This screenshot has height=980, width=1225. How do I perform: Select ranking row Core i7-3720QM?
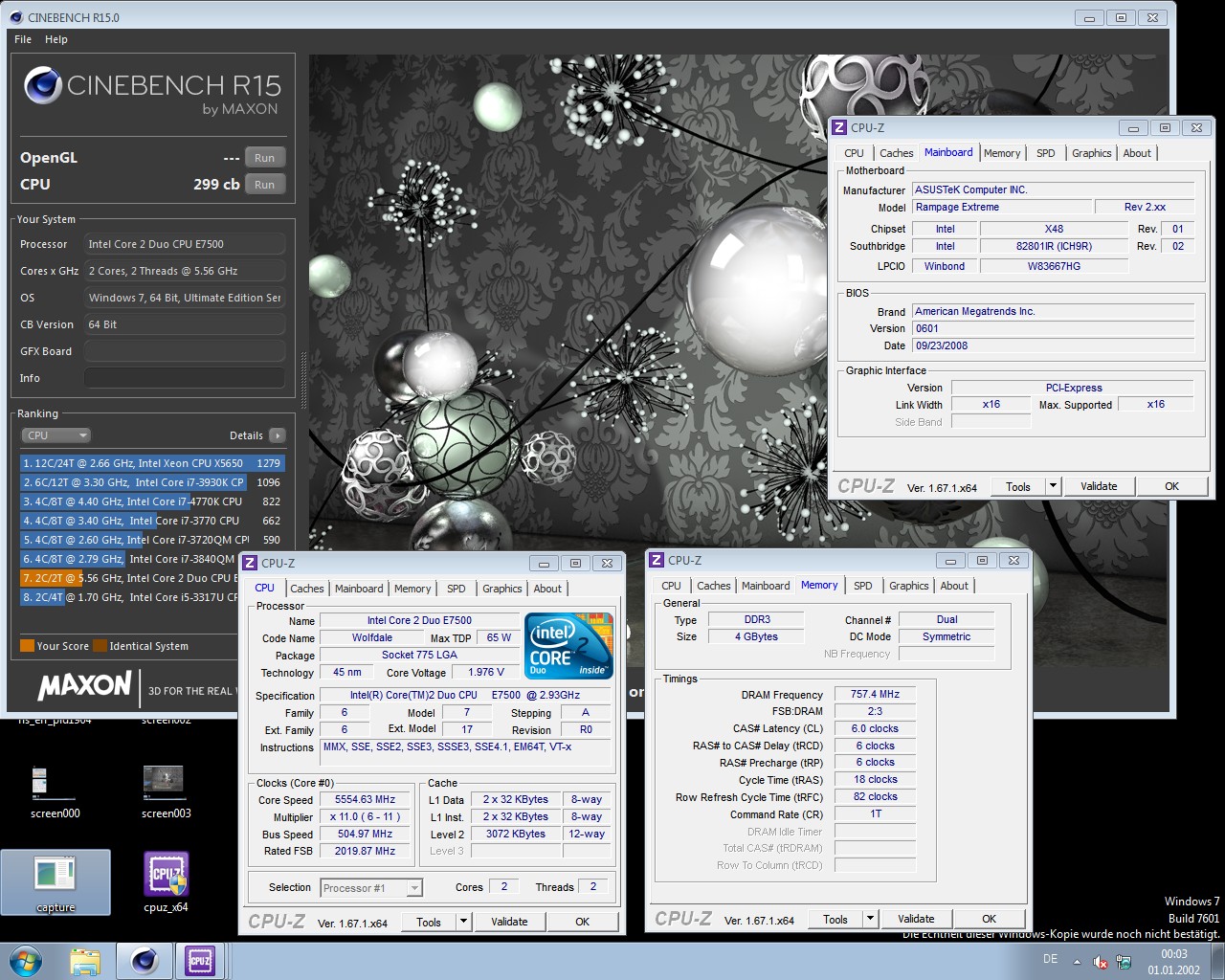click(x=152, y=540)
